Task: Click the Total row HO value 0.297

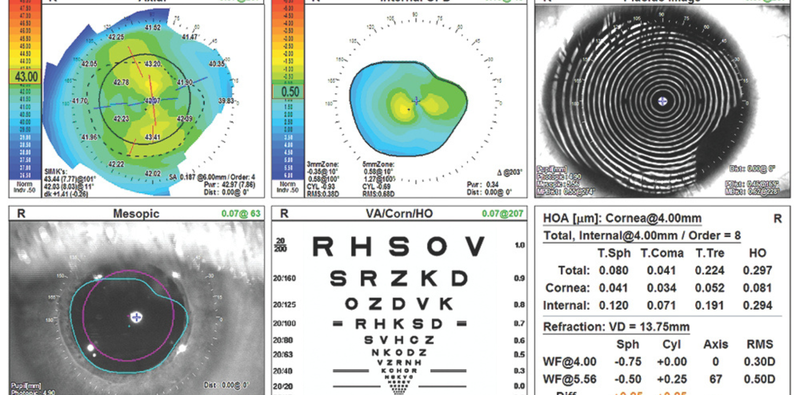Action: point(757,270)
